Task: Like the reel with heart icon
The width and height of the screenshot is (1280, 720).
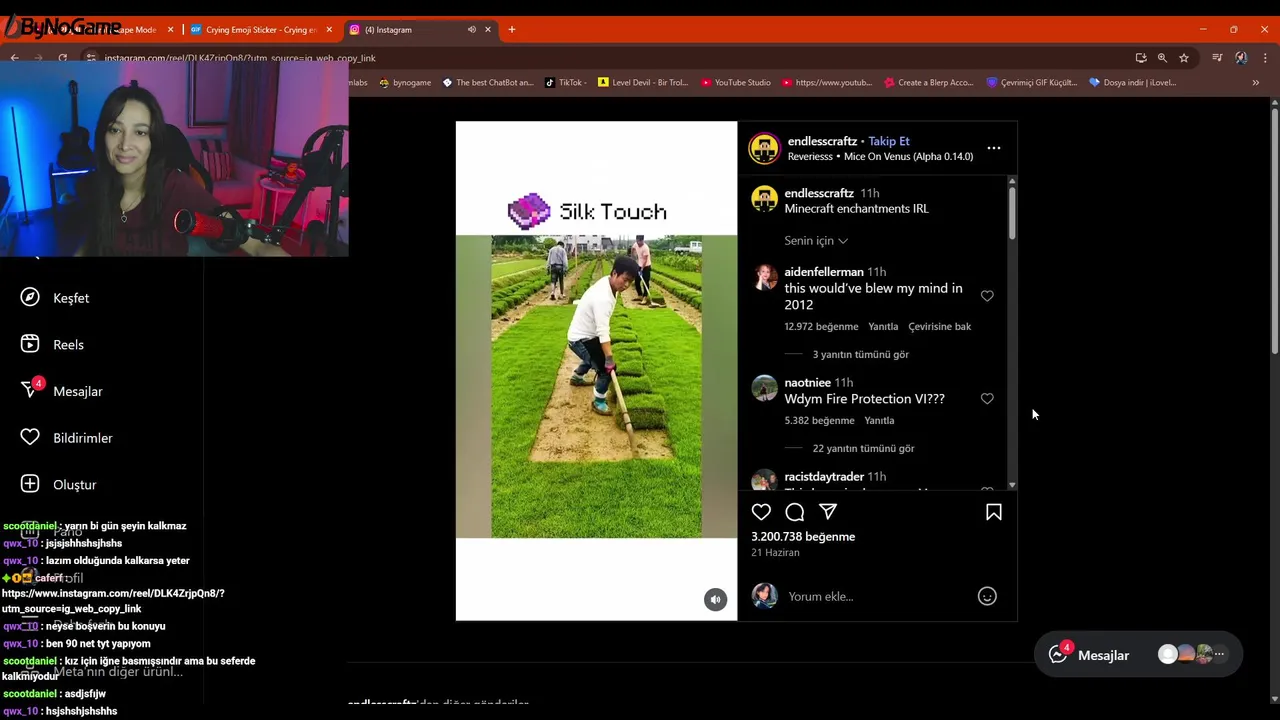Action: coord(761,512)
